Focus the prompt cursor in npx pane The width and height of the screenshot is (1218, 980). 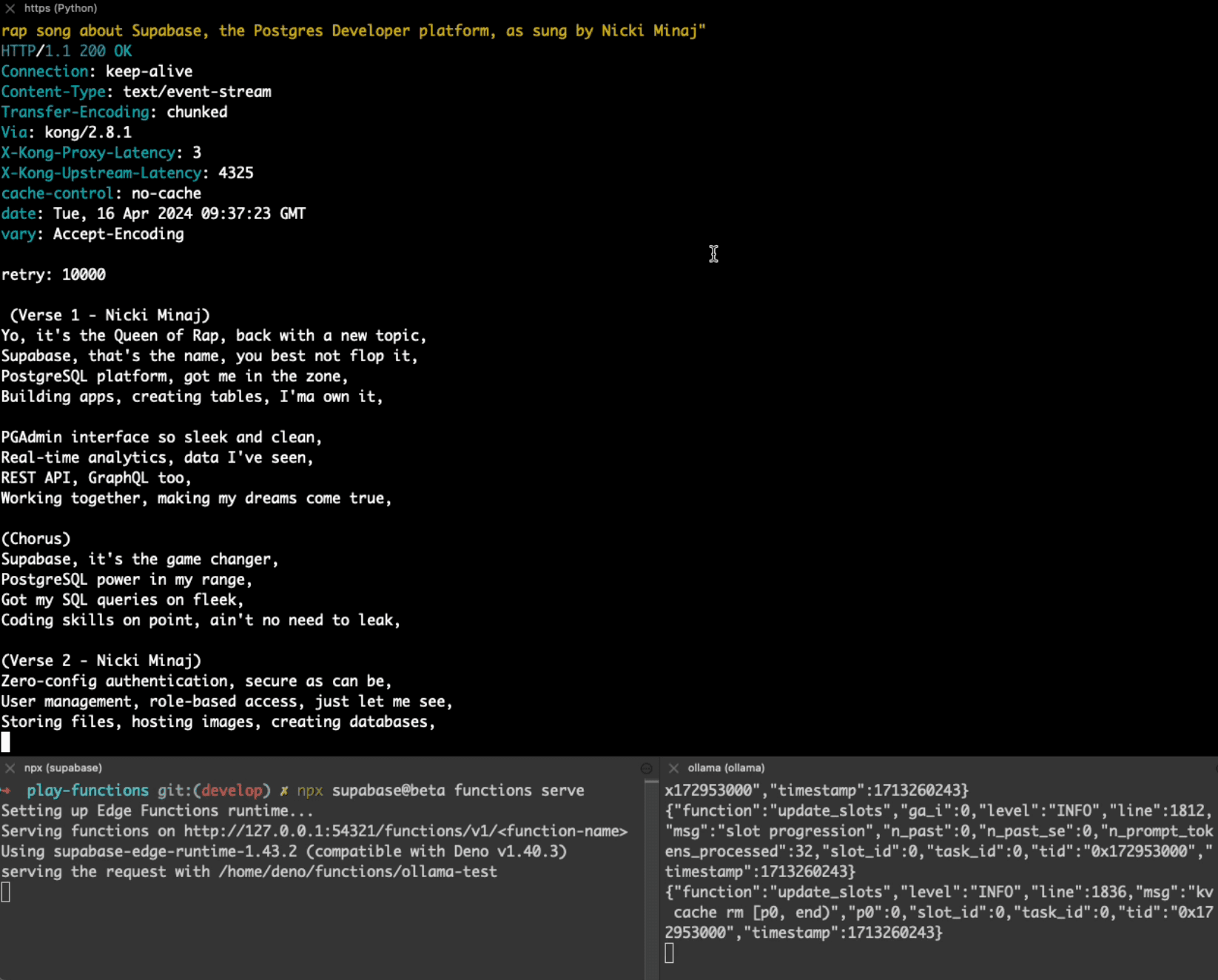coord(6,893)
